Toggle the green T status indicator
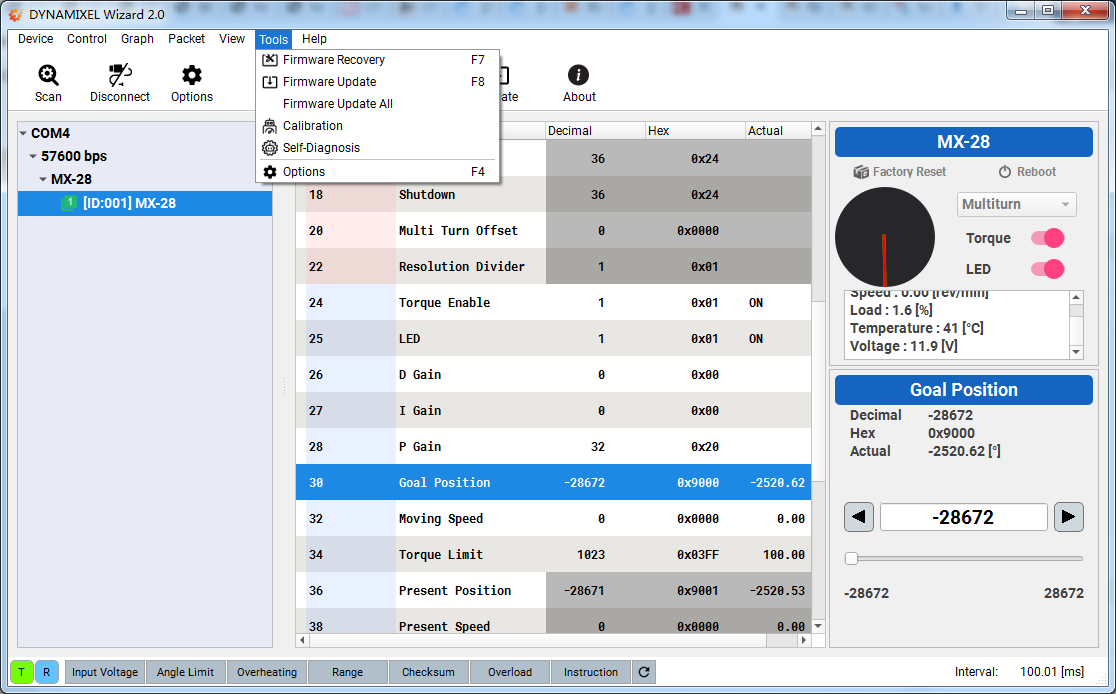 [22, 672]
